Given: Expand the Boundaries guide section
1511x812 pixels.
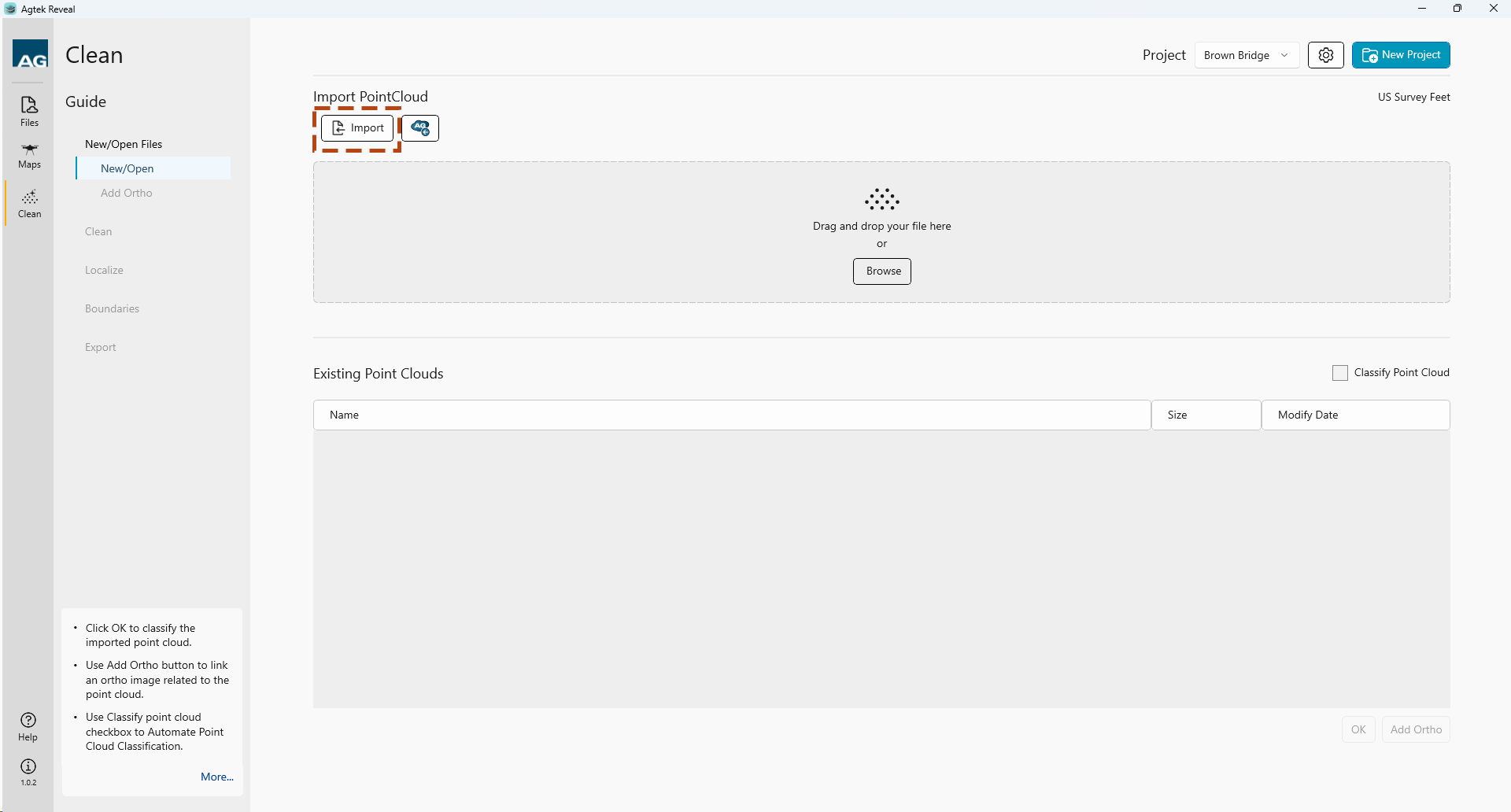Looking at the screenshot, I should 112,308.
